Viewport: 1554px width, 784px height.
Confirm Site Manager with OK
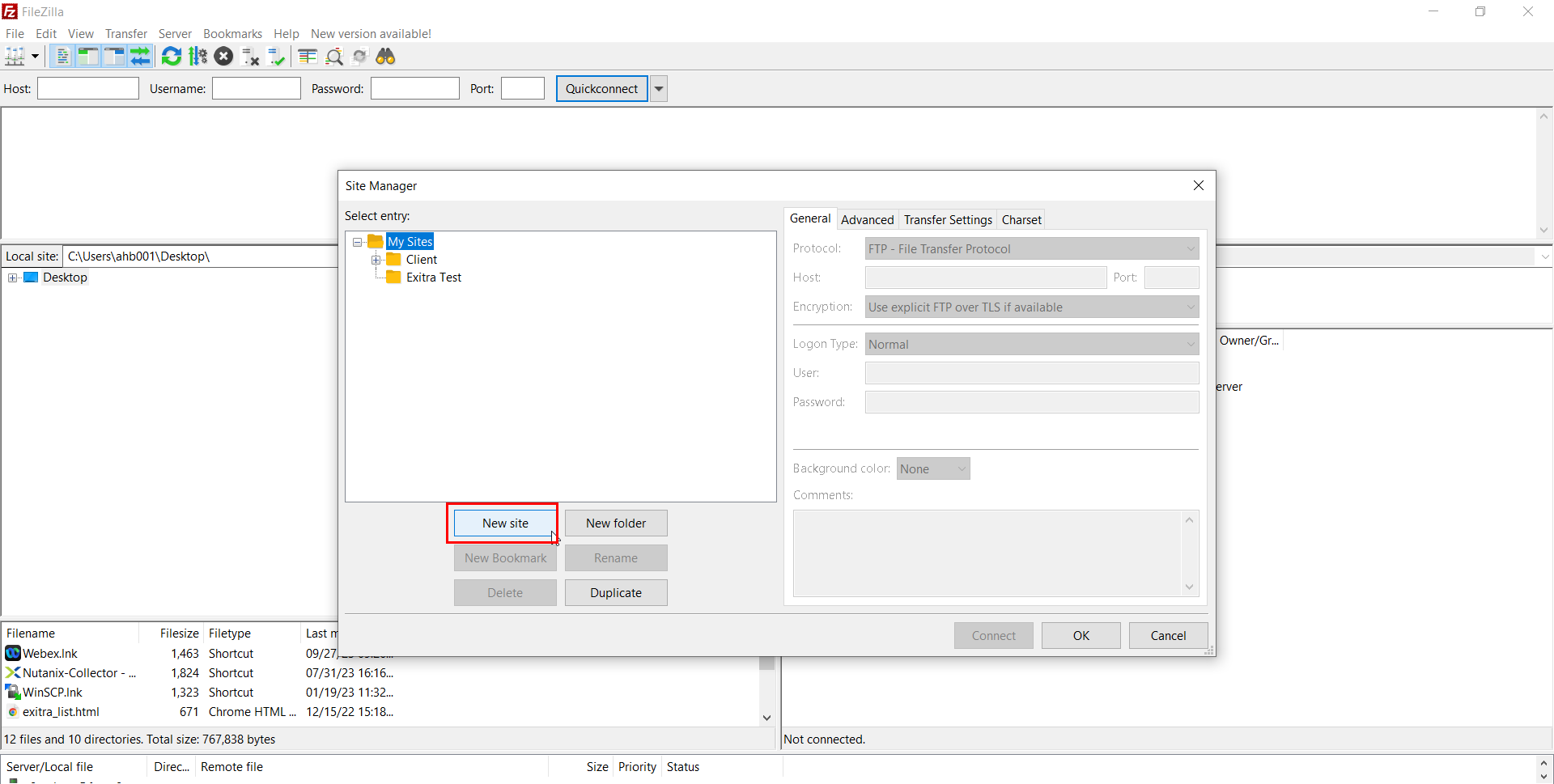tap(1081, 636)
